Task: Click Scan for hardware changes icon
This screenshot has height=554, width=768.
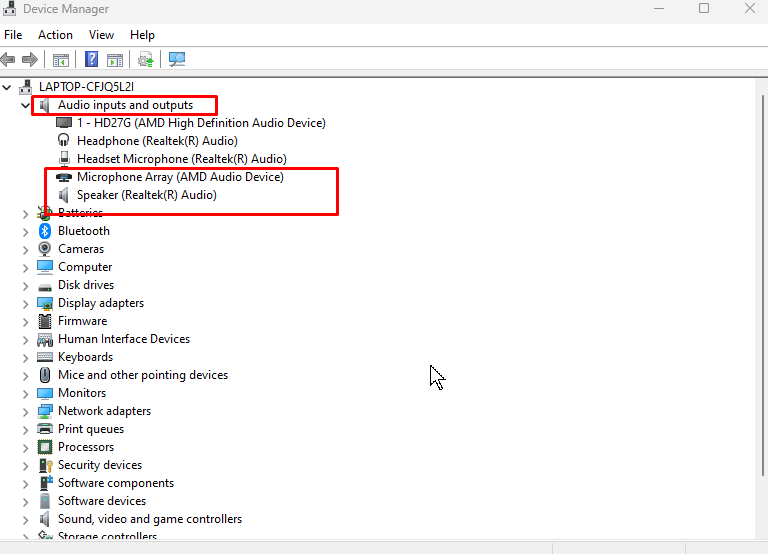Action: (x=177, y=60)
